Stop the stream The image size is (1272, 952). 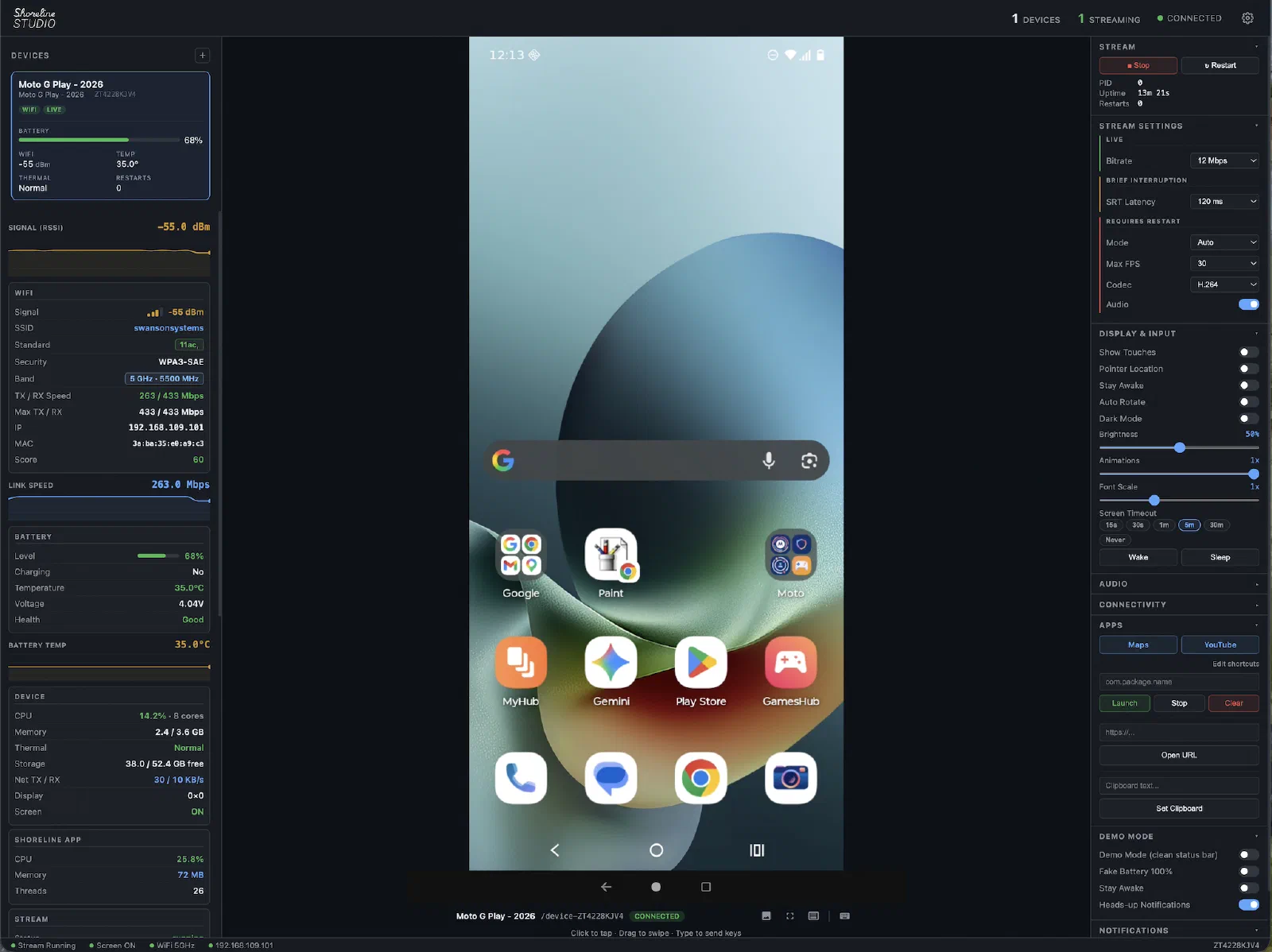tap(1138, 65)
